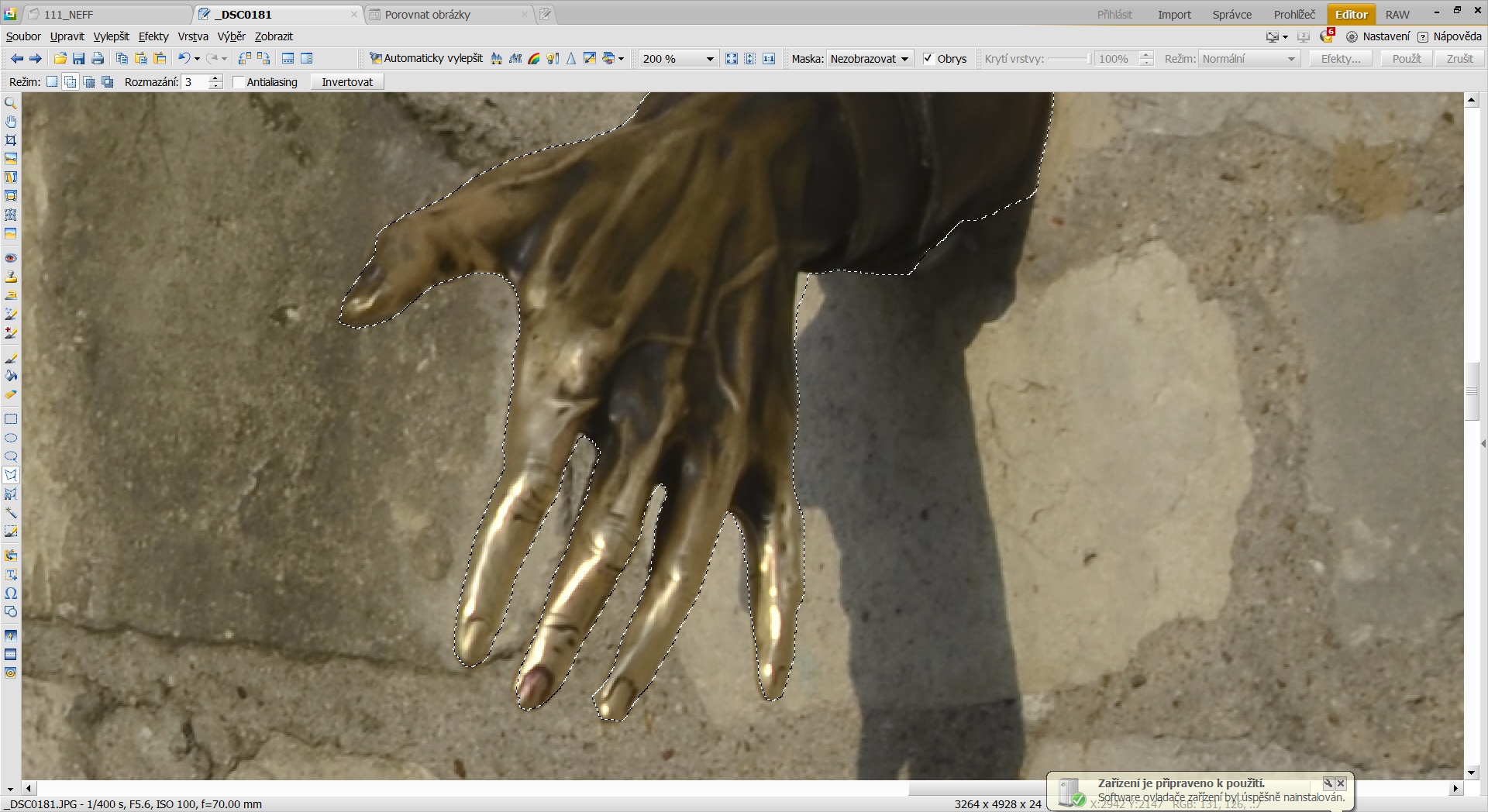The image size is (1488, 812).
Task: Choose the Paint Bucket fill tool
Action: pyautogui.click(x=11, y=376)
